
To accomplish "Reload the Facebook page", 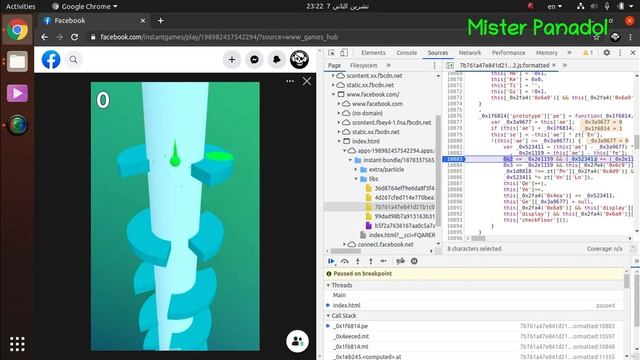I will click(74, 37).
